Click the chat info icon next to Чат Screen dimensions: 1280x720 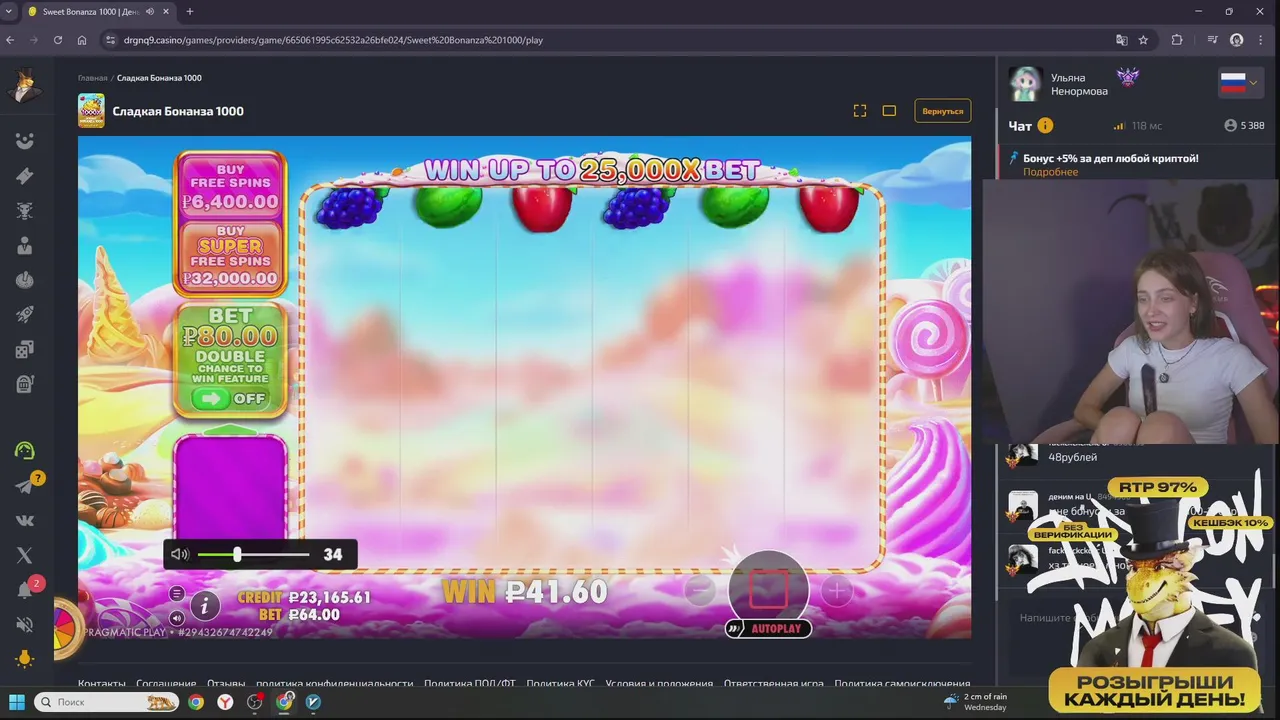(x=1045, y=125)
